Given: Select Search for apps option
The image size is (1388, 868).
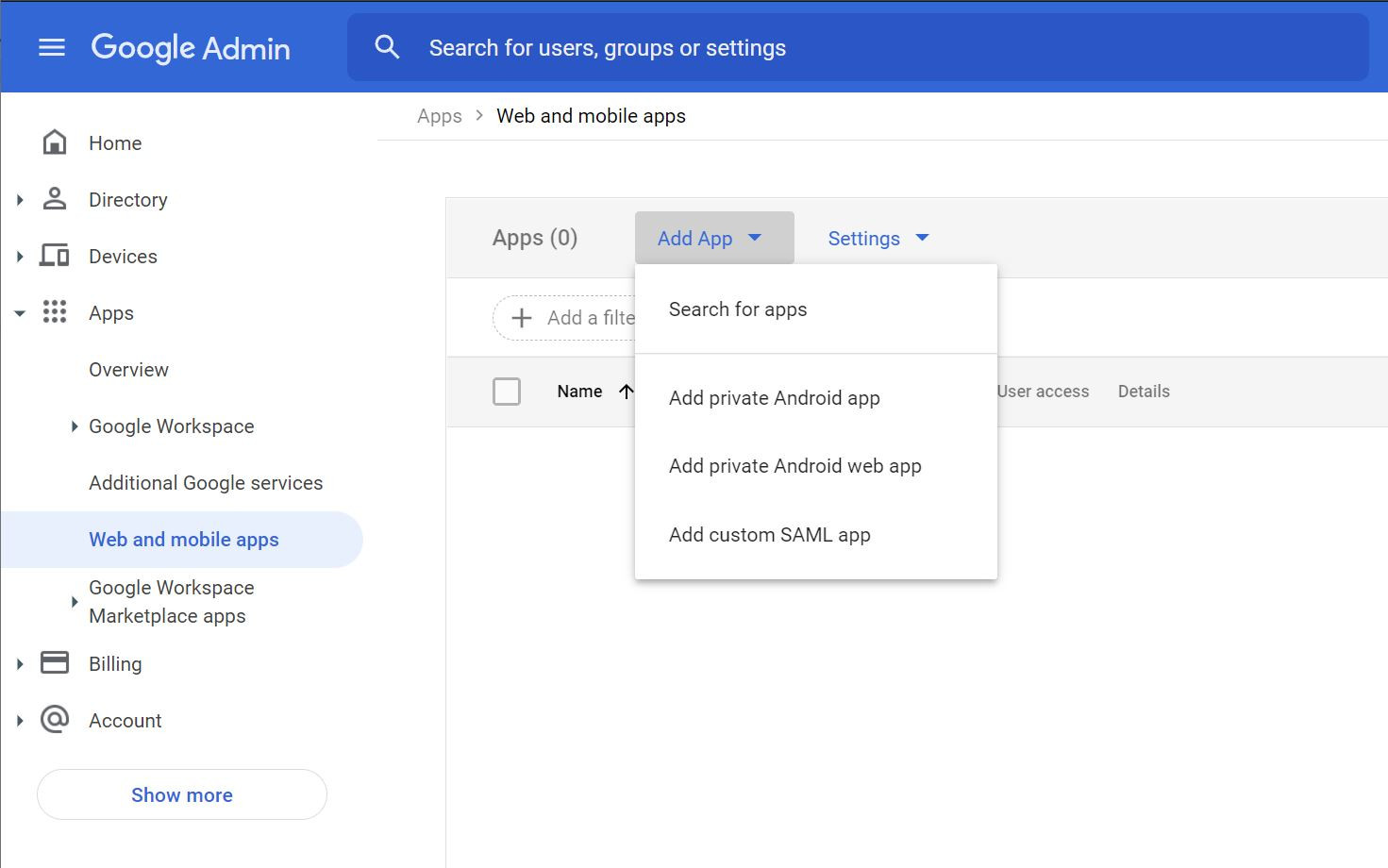Looking at the screenshot, I should coord(738,309).
